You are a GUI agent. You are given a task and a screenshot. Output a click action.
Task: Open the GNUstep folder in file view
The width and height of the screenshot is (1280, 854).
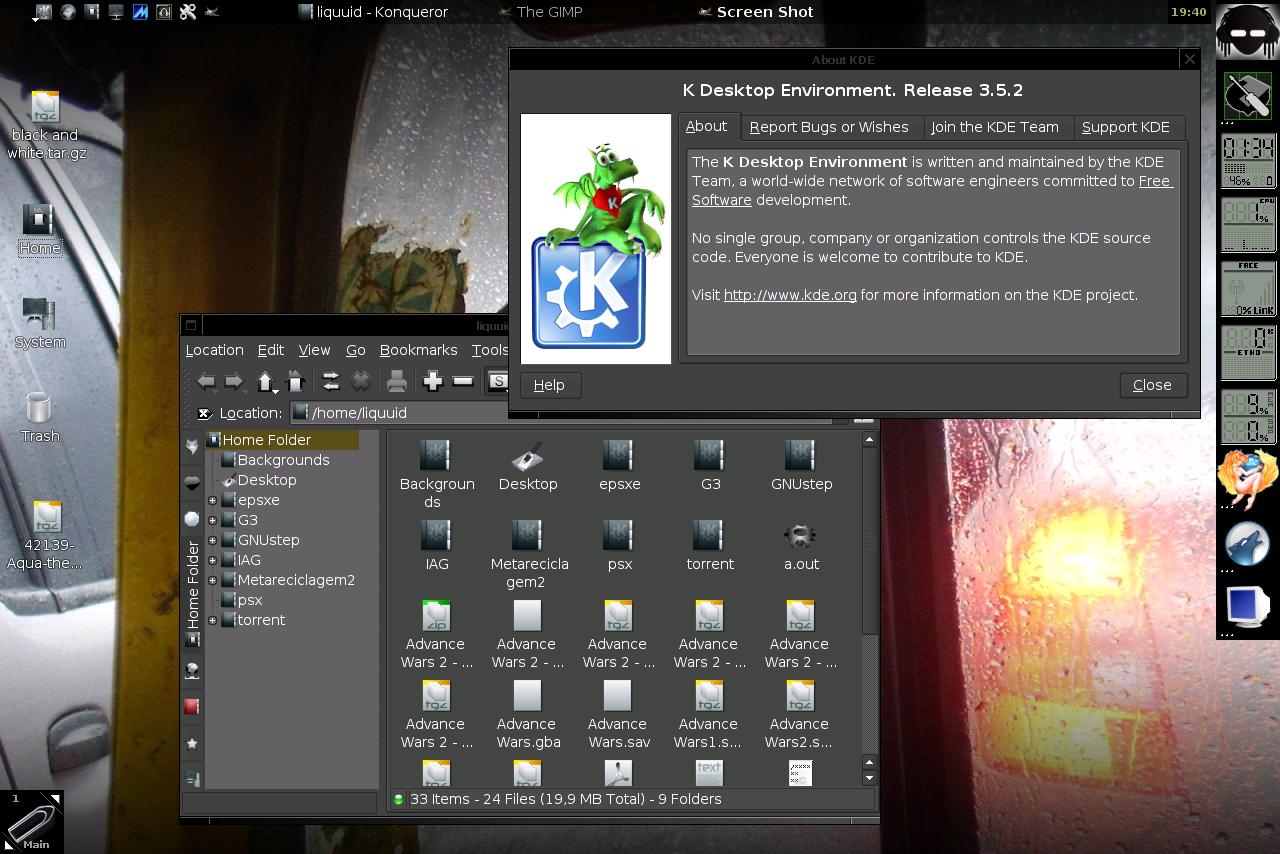click(801, 466)
